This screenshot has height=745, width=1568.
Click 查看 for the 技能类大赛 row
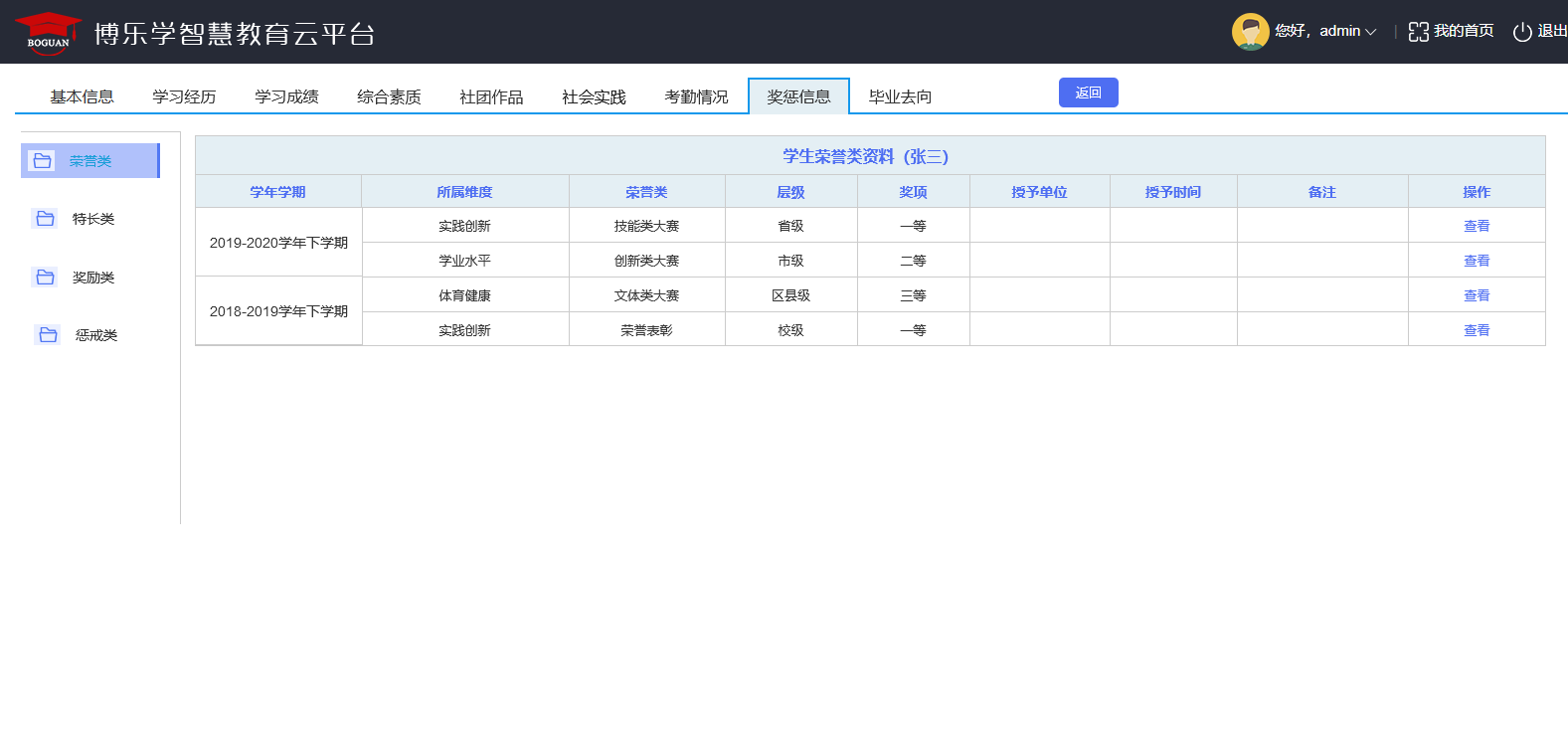click(1477, 226)
